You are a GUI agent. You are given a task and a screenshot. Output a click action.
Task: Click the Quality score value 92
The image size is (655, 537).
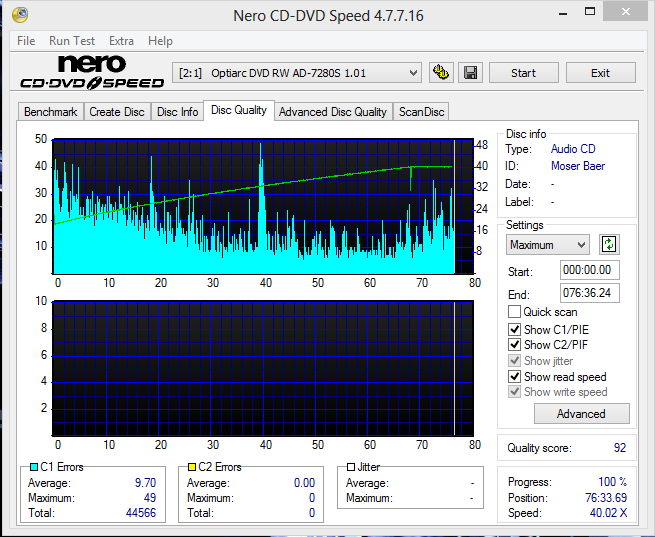point(620,448)
